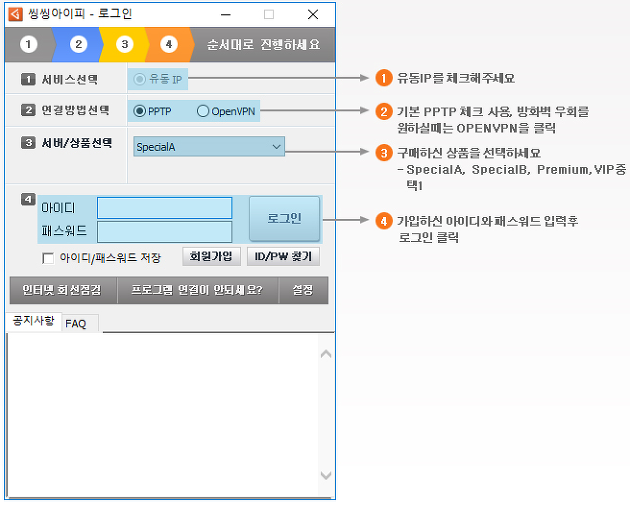The image size is (630, 505).
Task: Click the 회원가입 button
Action: pos(211,256)
